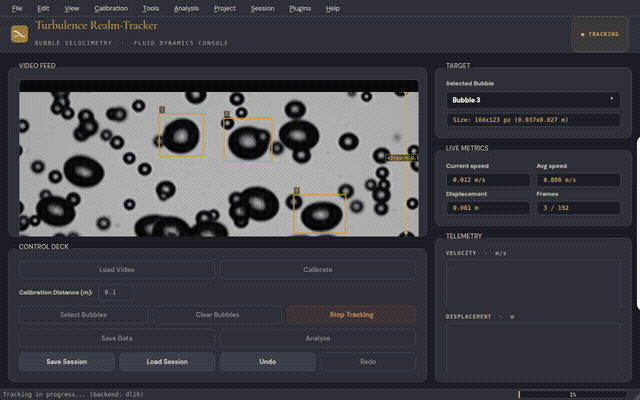
Task: Click the Calibrate button
Action: (x=318, y=270)
